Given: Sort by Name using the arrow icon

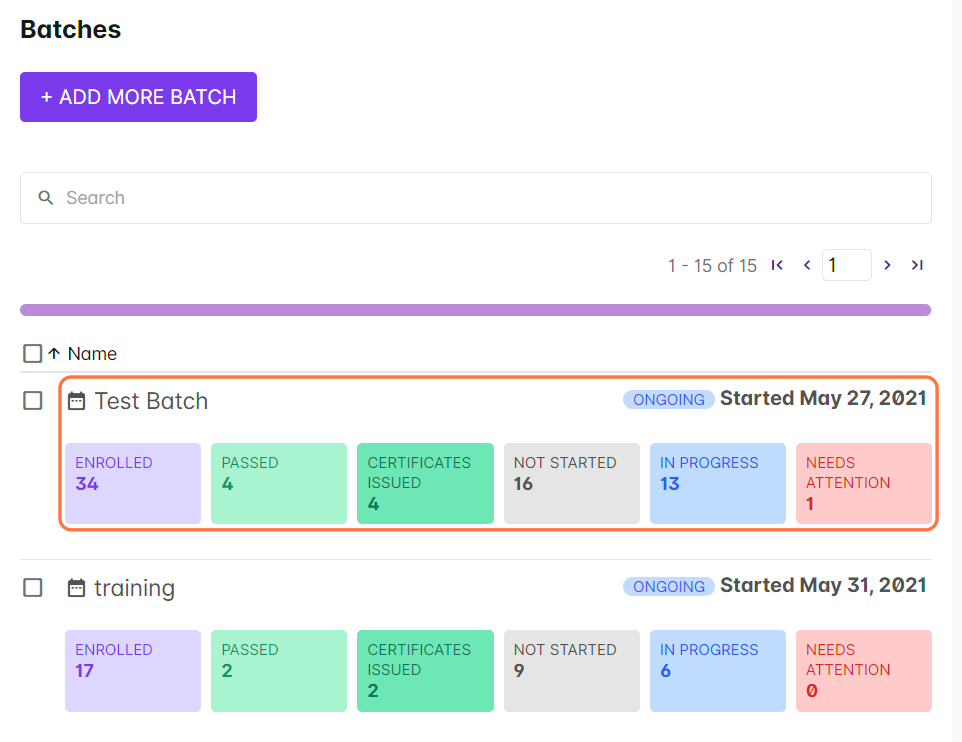Looking at the screenshot, I should 54,353.
